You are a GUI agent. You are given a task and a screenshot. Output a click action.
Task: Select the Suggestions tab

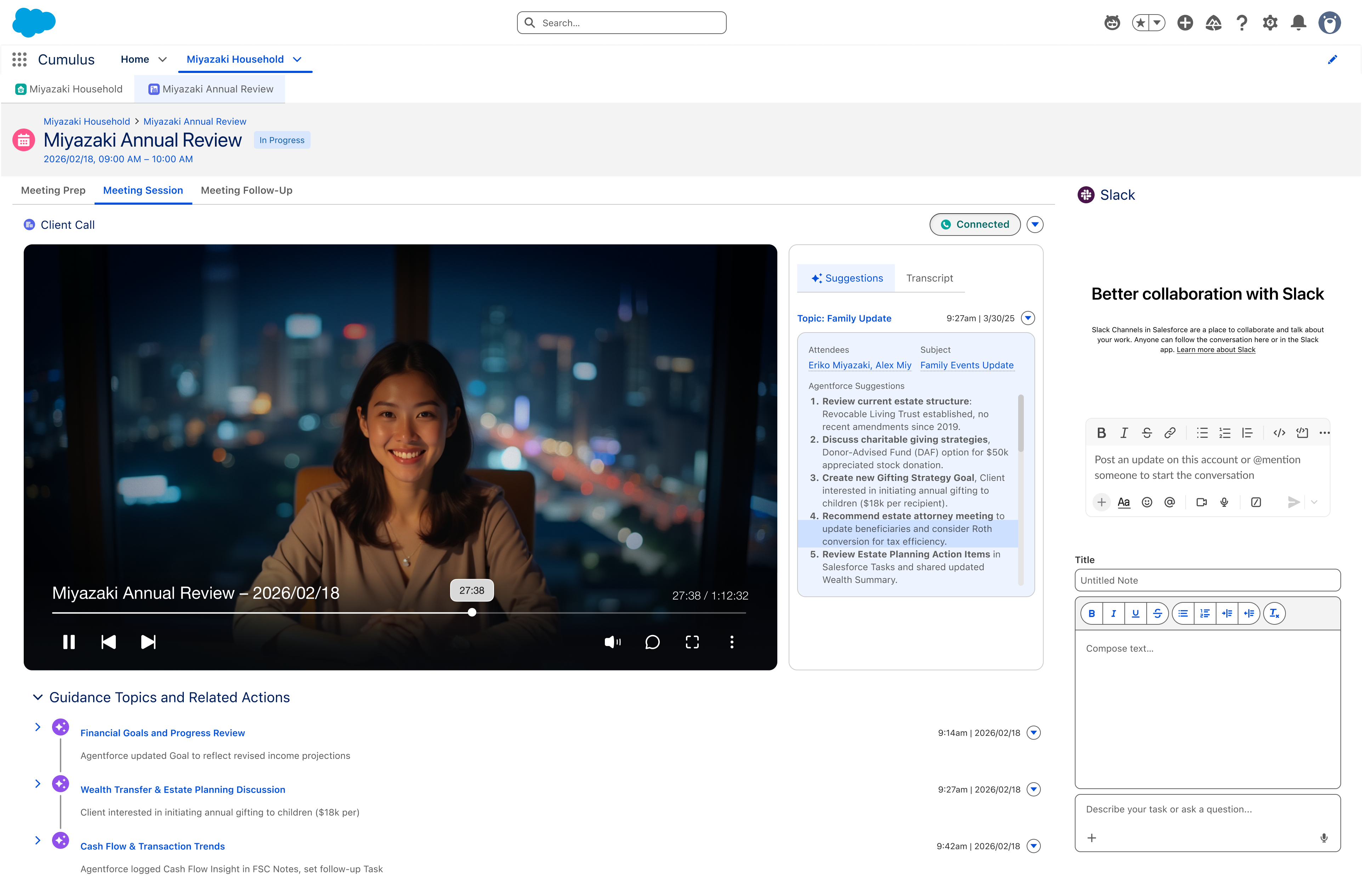pos(846,278)
